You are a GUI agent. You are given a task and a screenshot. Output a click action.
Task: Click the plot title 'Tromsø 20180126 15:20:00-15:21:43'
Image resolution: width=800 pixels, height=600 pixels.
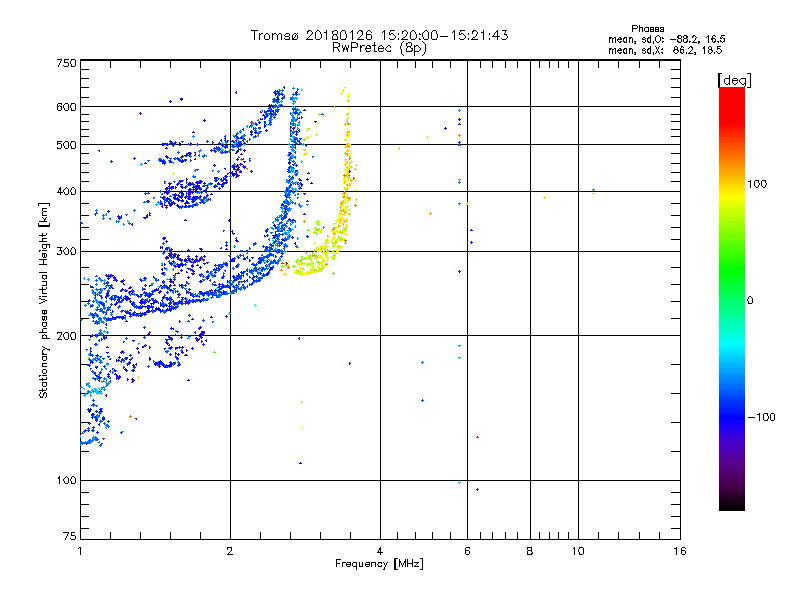pyautogui.click(x=379, y=35)
